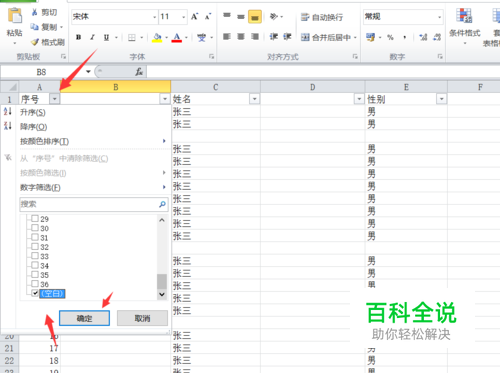Open the font name dropdown (宋体)
500x373 pixels.
(154, 17)
